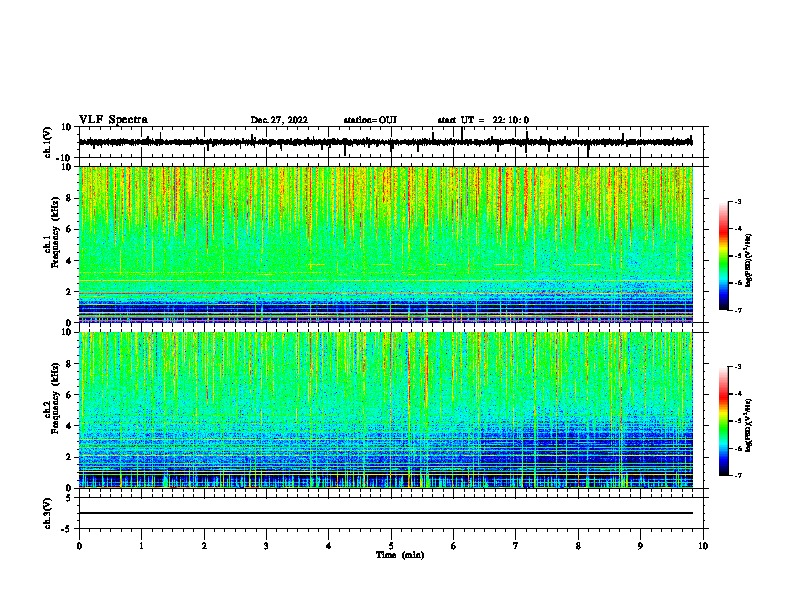
Task: Click the ch.1 spectrogram panel
Action: click(x=386, y=244)
